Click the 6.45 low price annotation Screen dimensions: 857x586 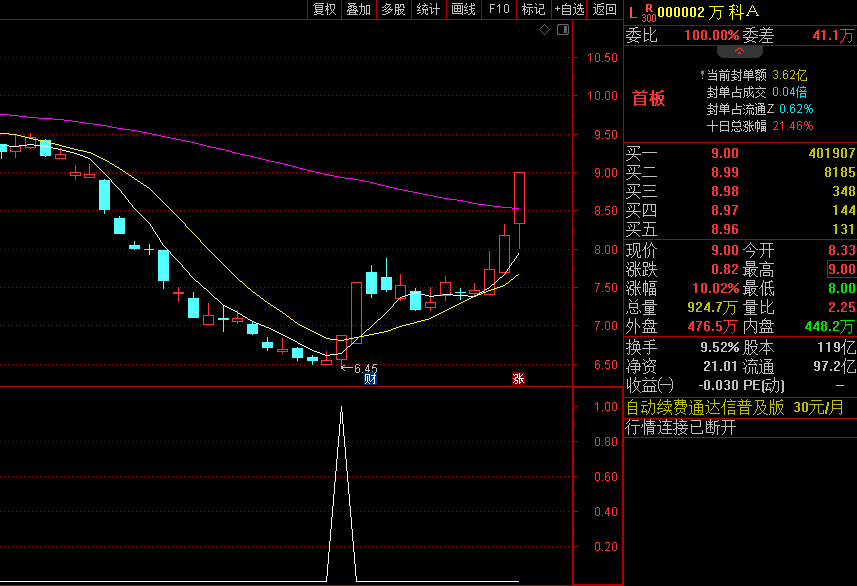click(366, 368)
